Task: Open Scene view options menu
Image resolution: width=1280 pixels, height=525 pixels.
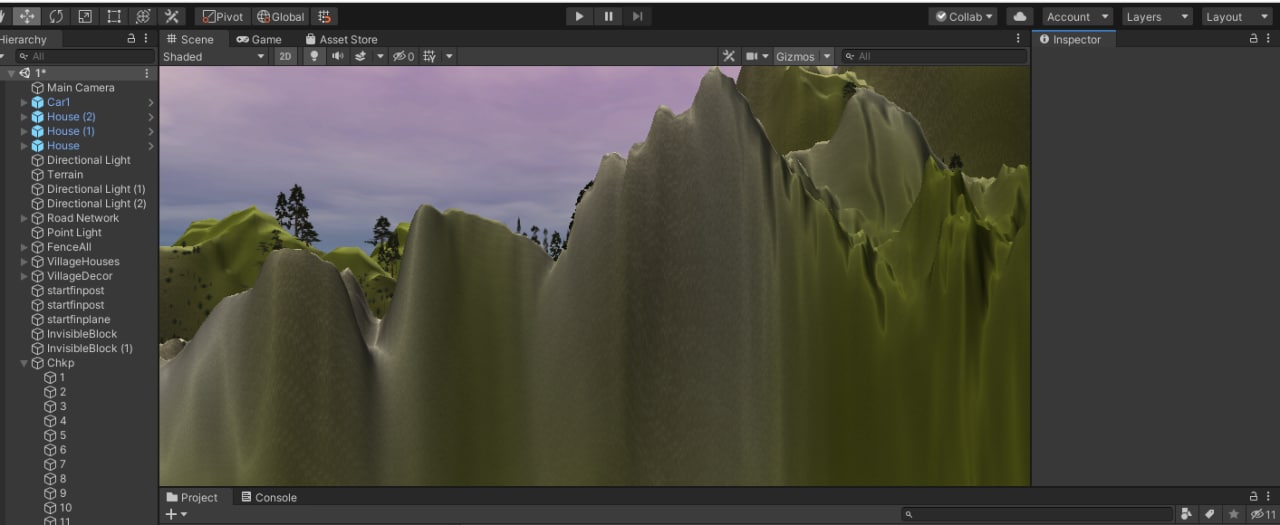Action: (x=1019, y=38)
